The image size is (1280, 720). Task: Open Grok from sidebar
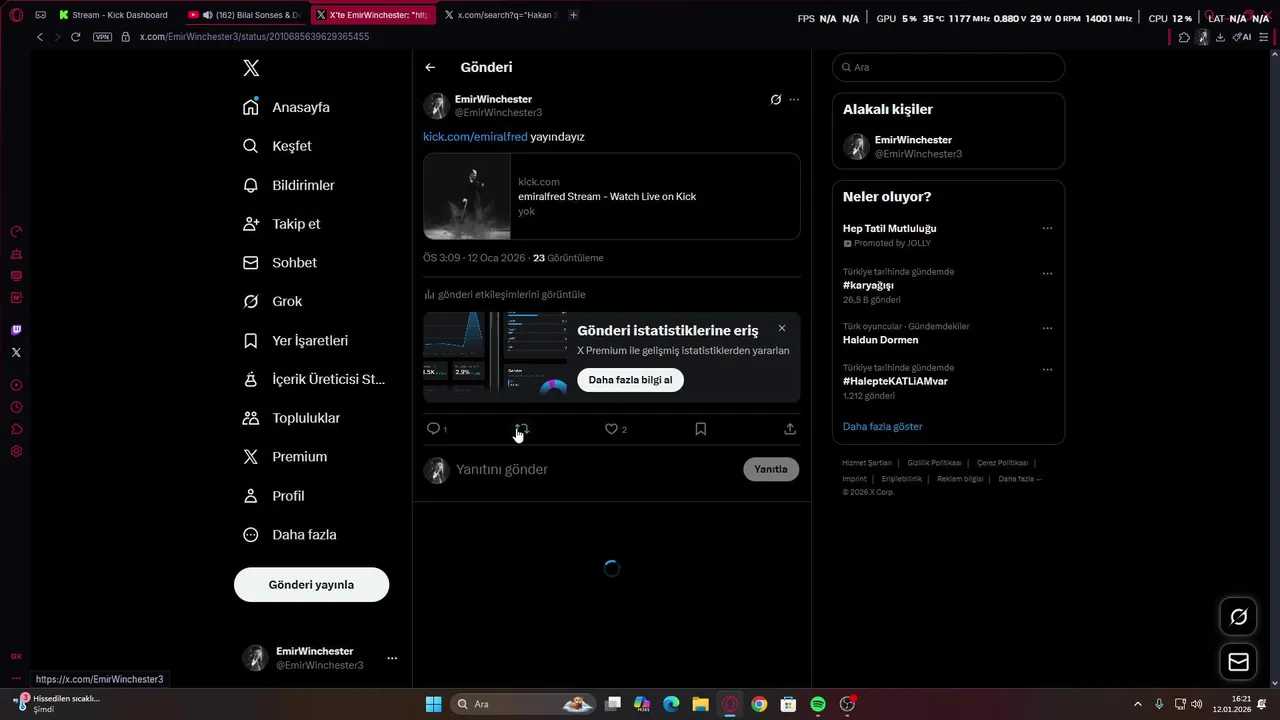273,301
